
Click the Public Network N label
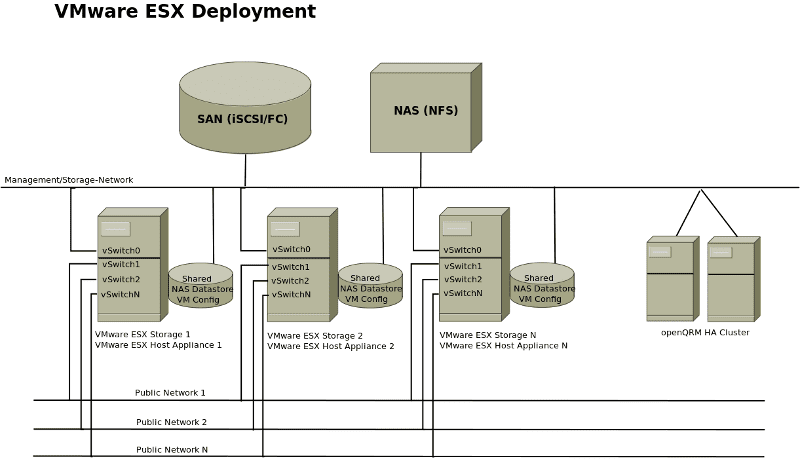point(172,450)
